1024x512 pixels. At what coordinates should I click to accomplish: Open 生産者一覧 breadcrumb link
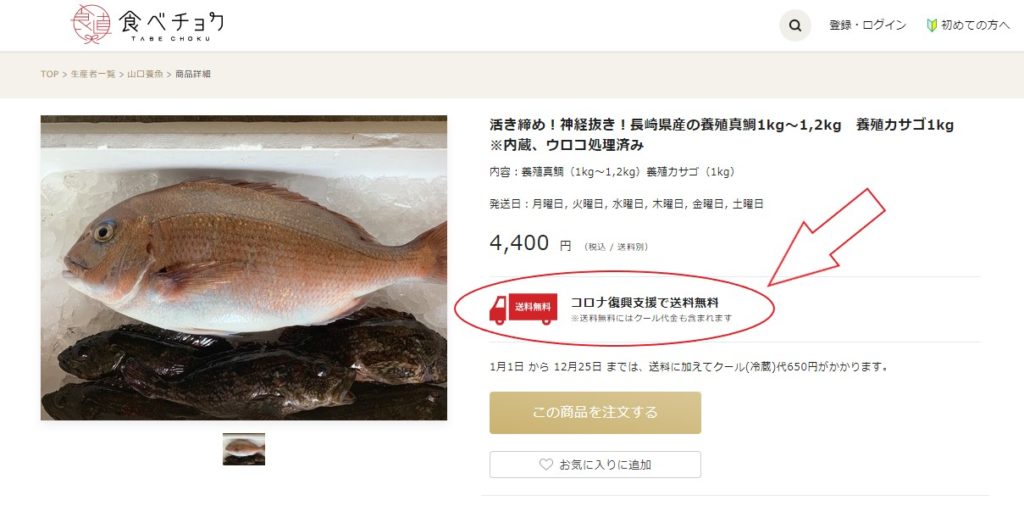(x=93, y=74)
